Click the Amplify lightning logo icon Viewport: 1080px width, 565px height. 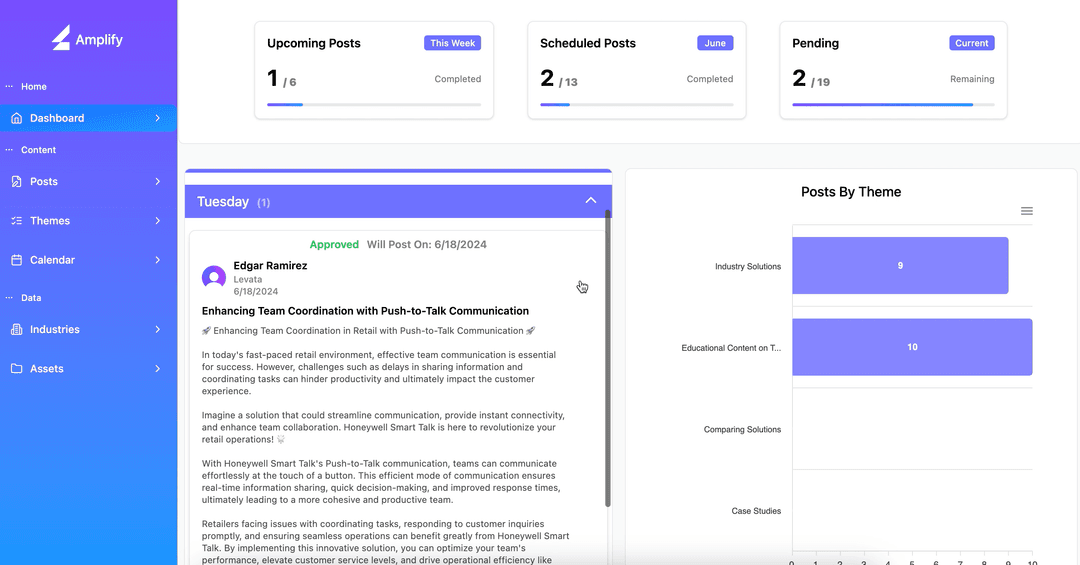pyautogui.click(x=61, y=38)
